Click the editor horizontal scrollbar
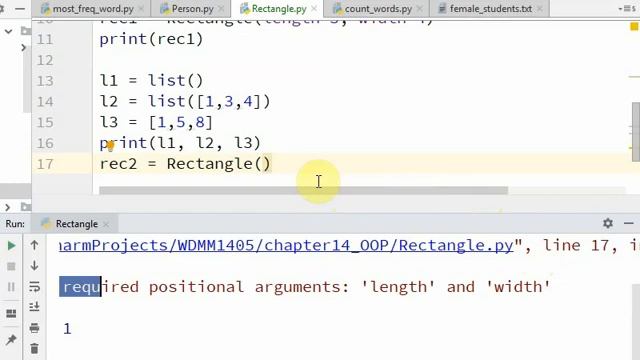This screenshot has height=360, width=640. [304, 191]
